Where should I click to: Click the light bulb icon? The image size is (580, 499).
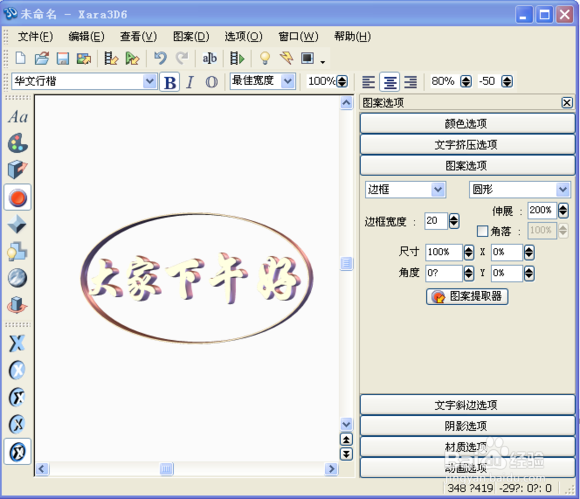(x=265, y=58)
